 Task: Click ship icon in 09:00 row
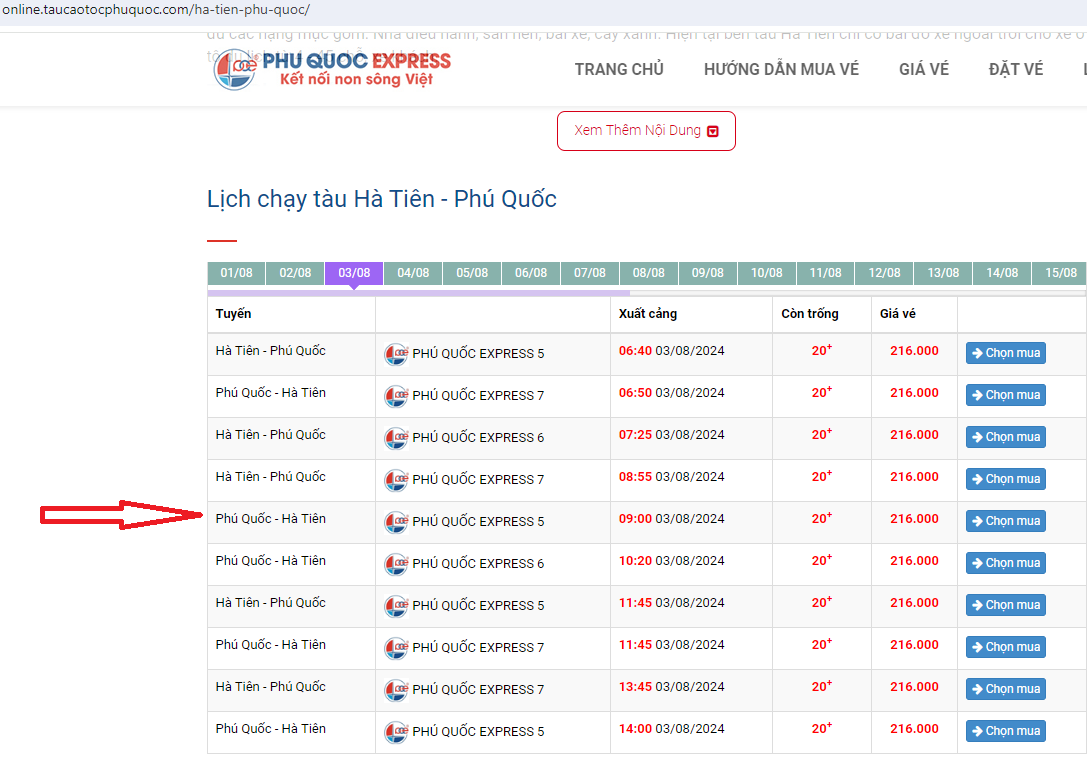pyautogui.click(x=397, y=522)
